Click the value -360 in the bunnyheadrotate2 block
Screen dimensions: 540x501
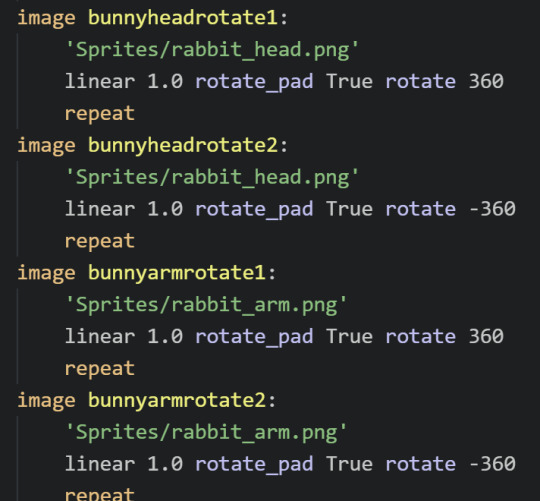pyautogui.click(x=492, y=209)
